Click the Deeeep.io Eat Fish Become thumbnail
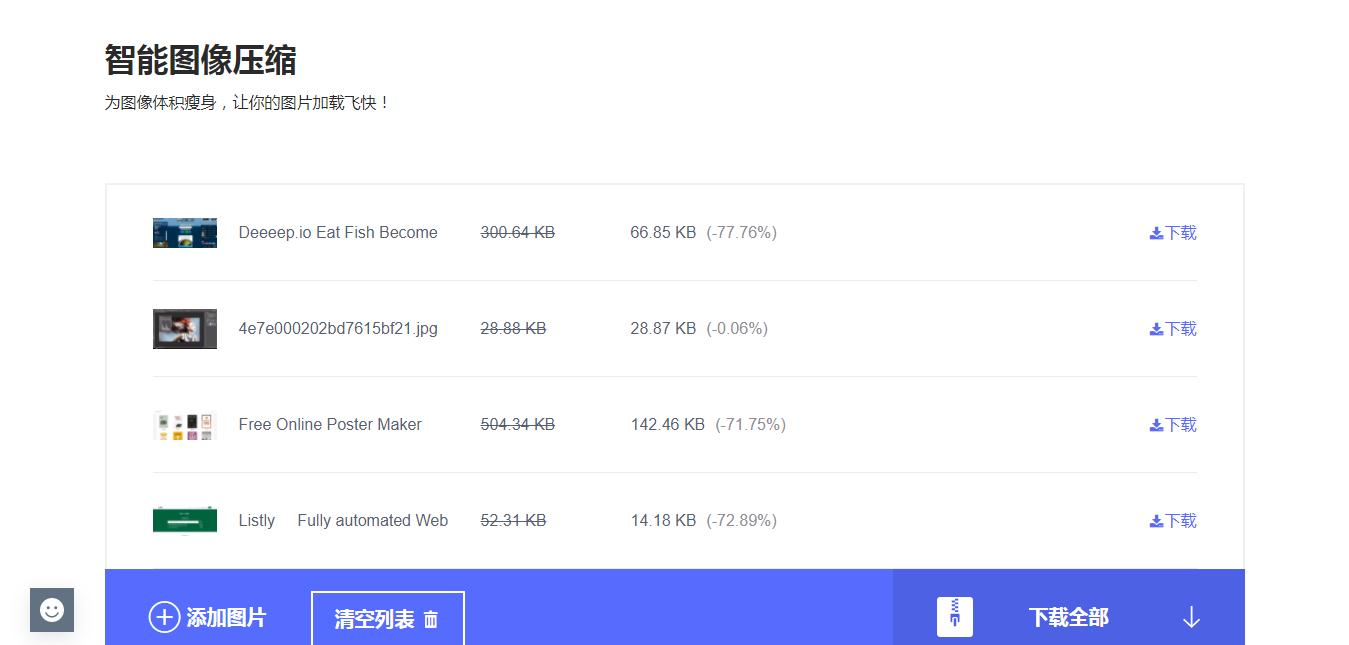Image resolution: width=1349 pixels, height=645 pixels. 184,232
